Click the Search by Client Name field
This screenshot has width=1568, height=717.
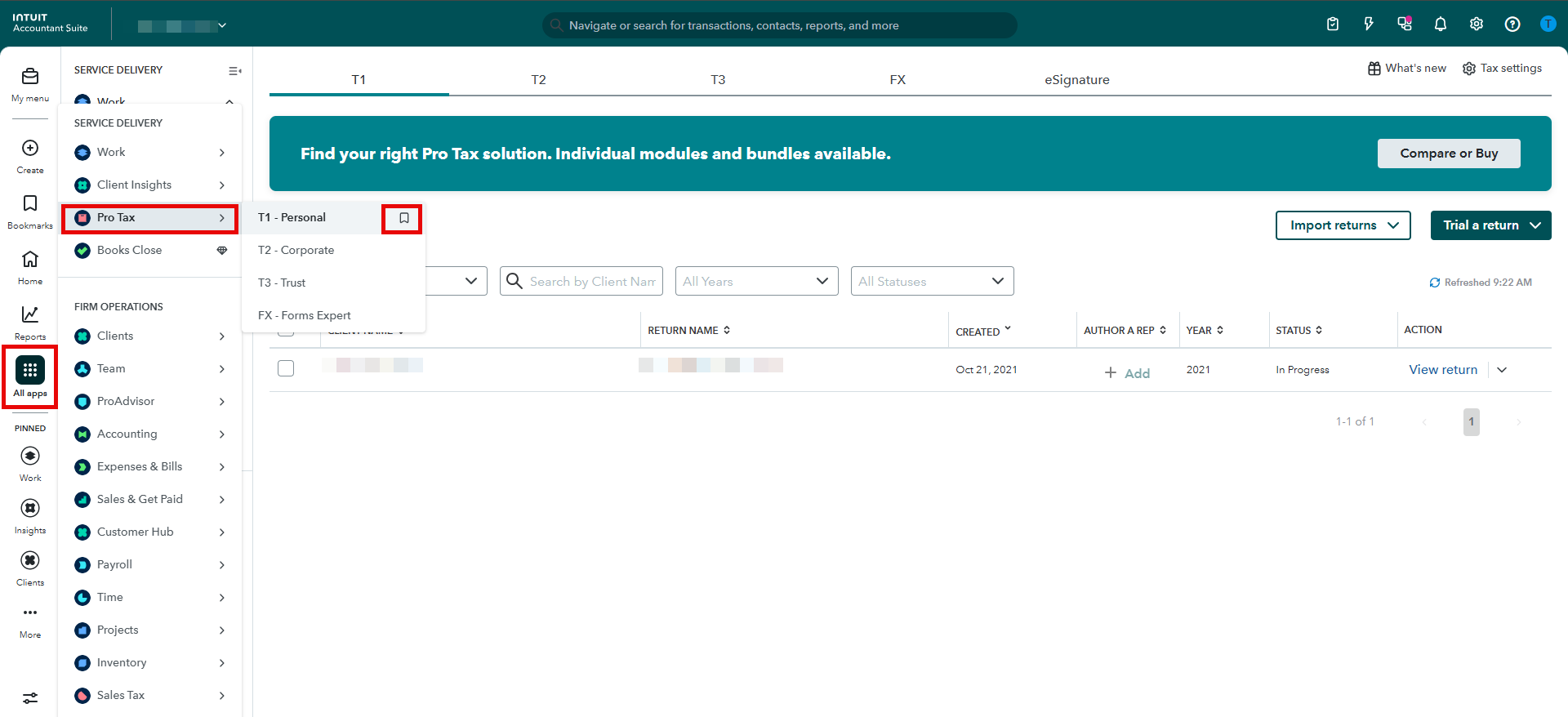(x=591, y=281)
